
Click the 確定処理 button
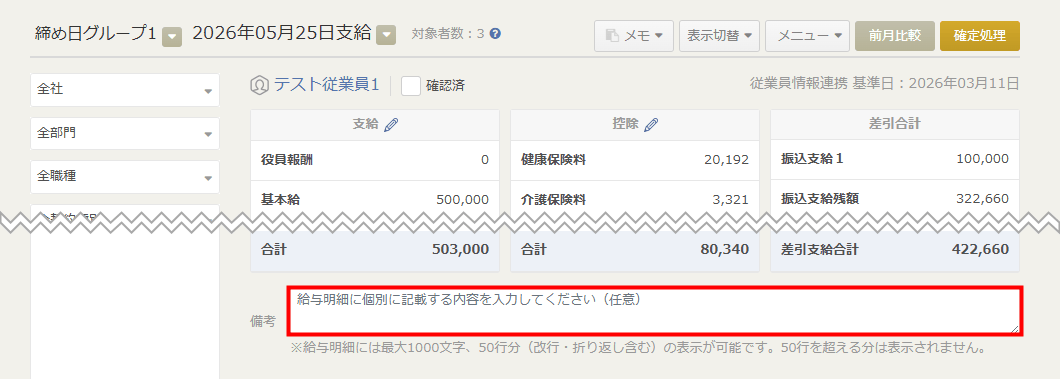coord(980,36)
